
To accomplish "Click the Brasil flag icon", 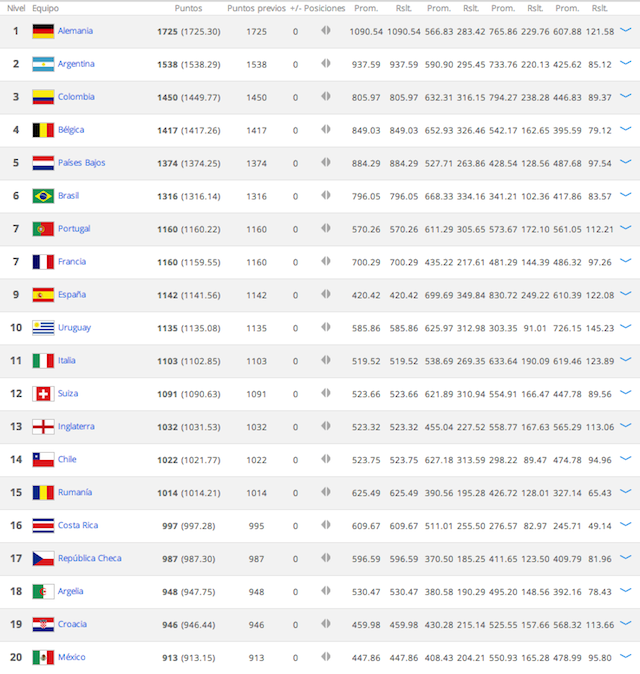I will 43,196.
